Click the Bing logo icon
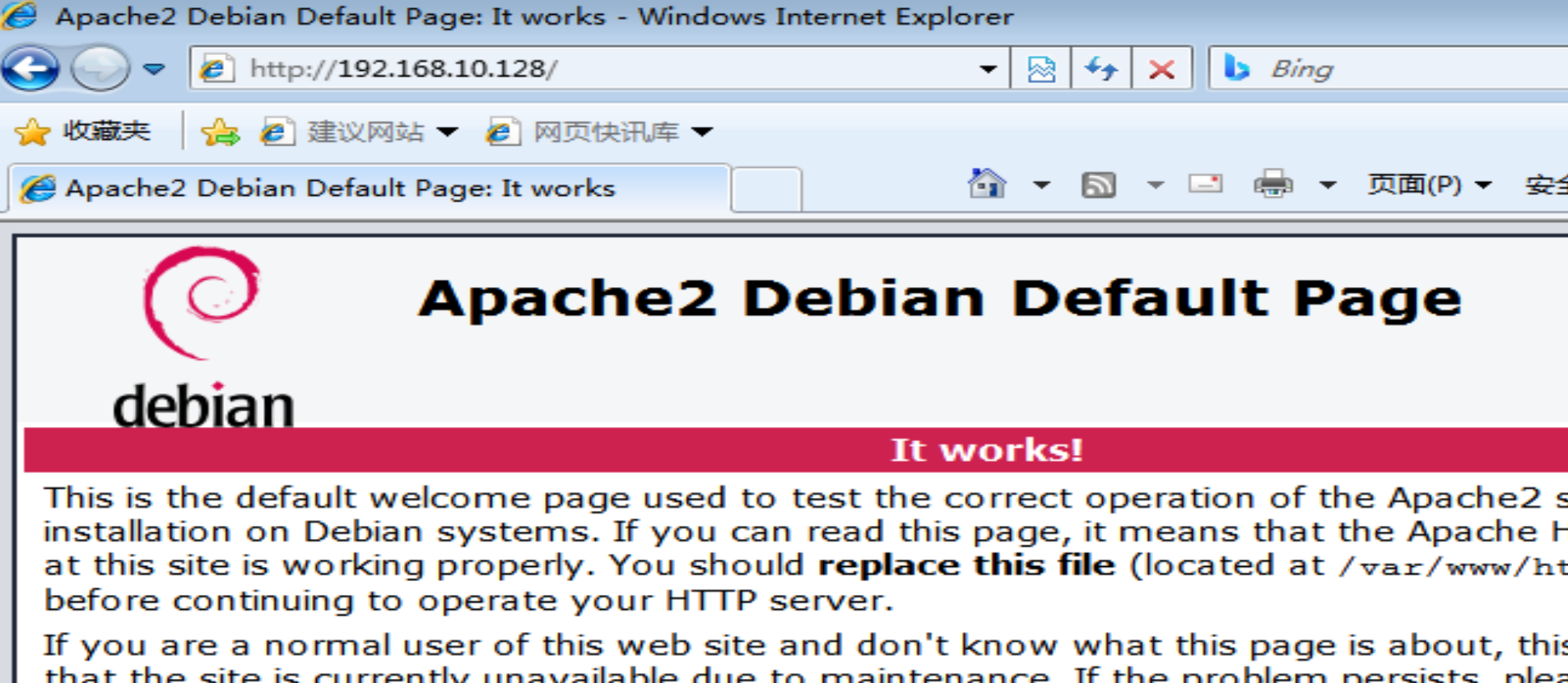This screenshot has width=1568, height=683. [x=1236, y=68]
